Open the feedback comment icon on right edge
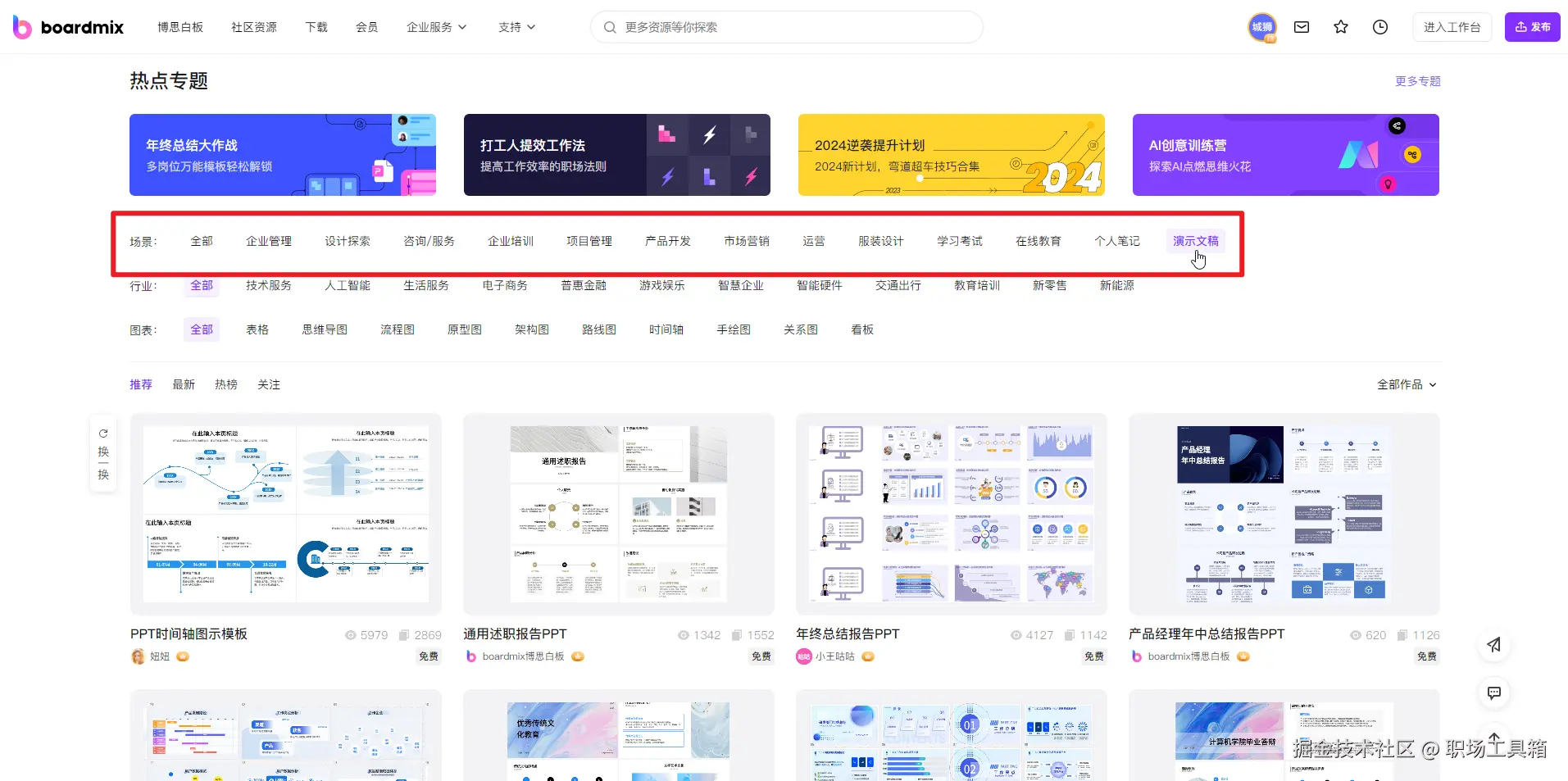This screenshot has width=1568, height=781. coord(1493,692)
